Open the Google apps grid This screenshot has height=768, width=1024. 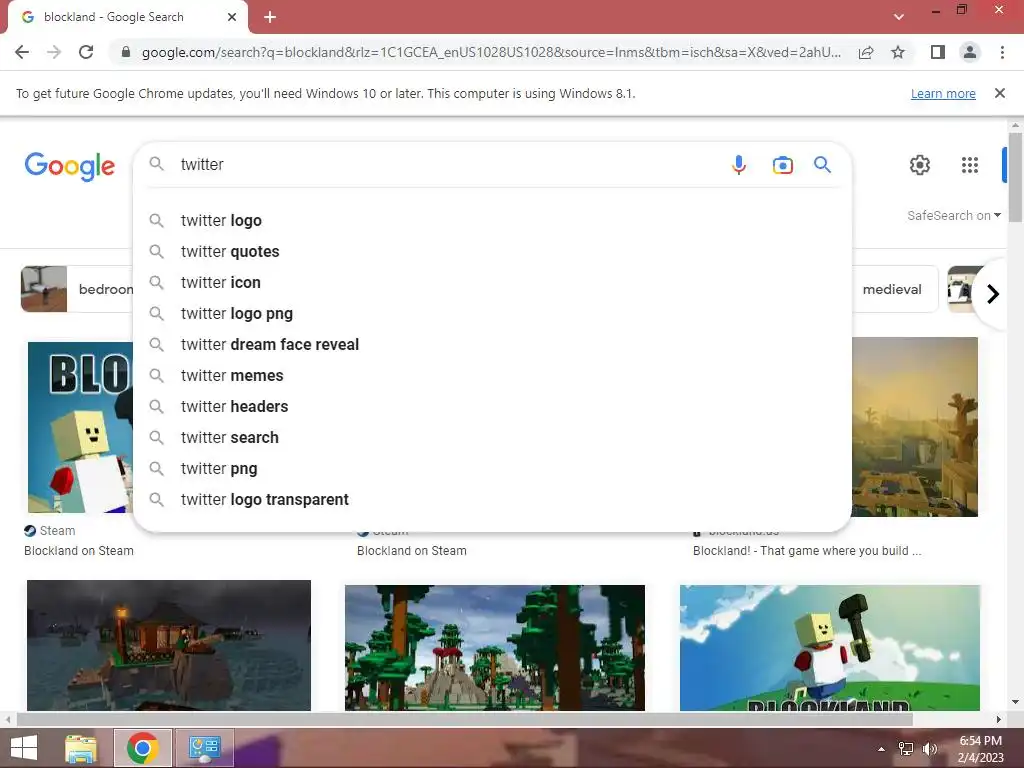coord(970,165)
